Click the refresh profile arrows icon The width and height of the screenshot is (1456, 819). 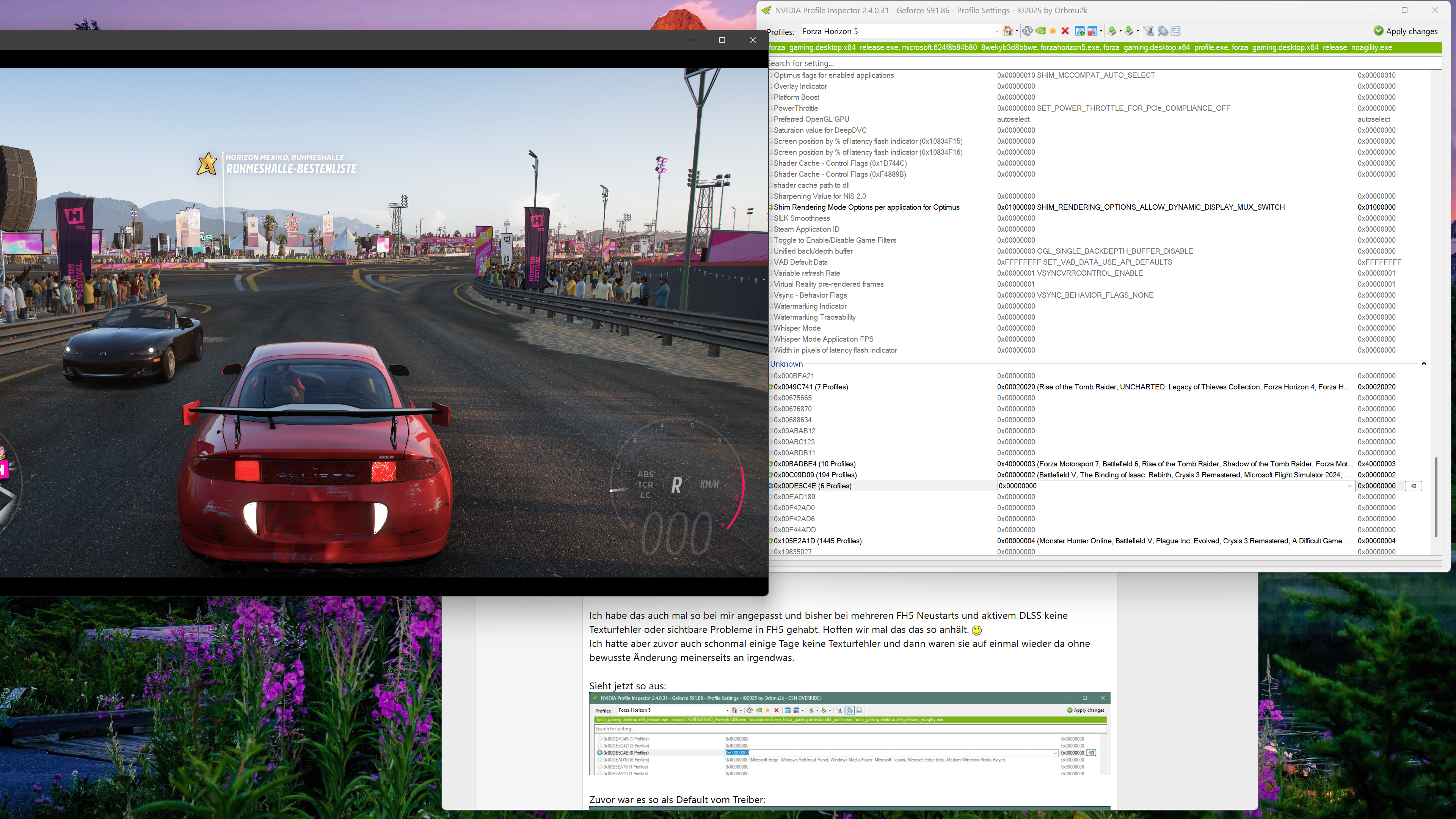(x=1028, y=31)
